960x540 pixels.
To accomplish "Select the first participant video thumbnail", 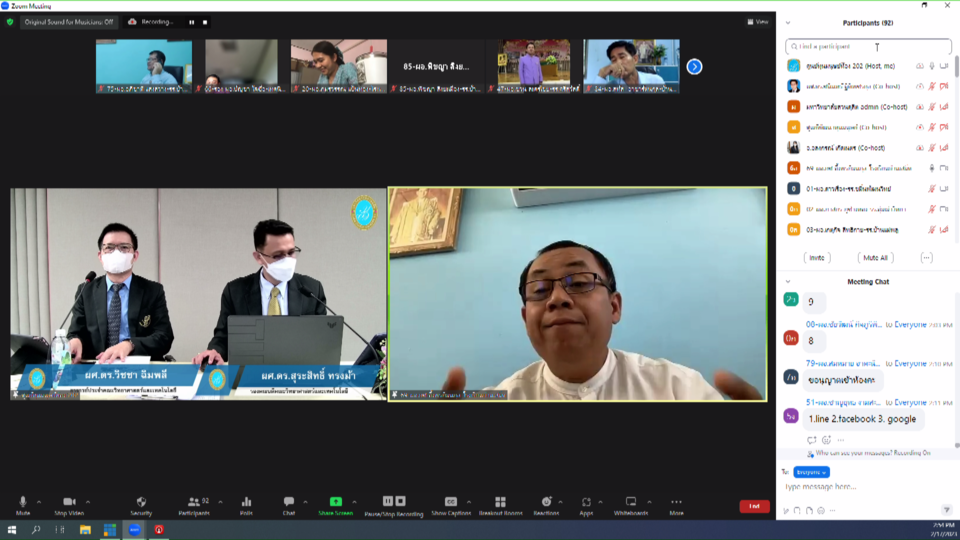I will [144, 66].
